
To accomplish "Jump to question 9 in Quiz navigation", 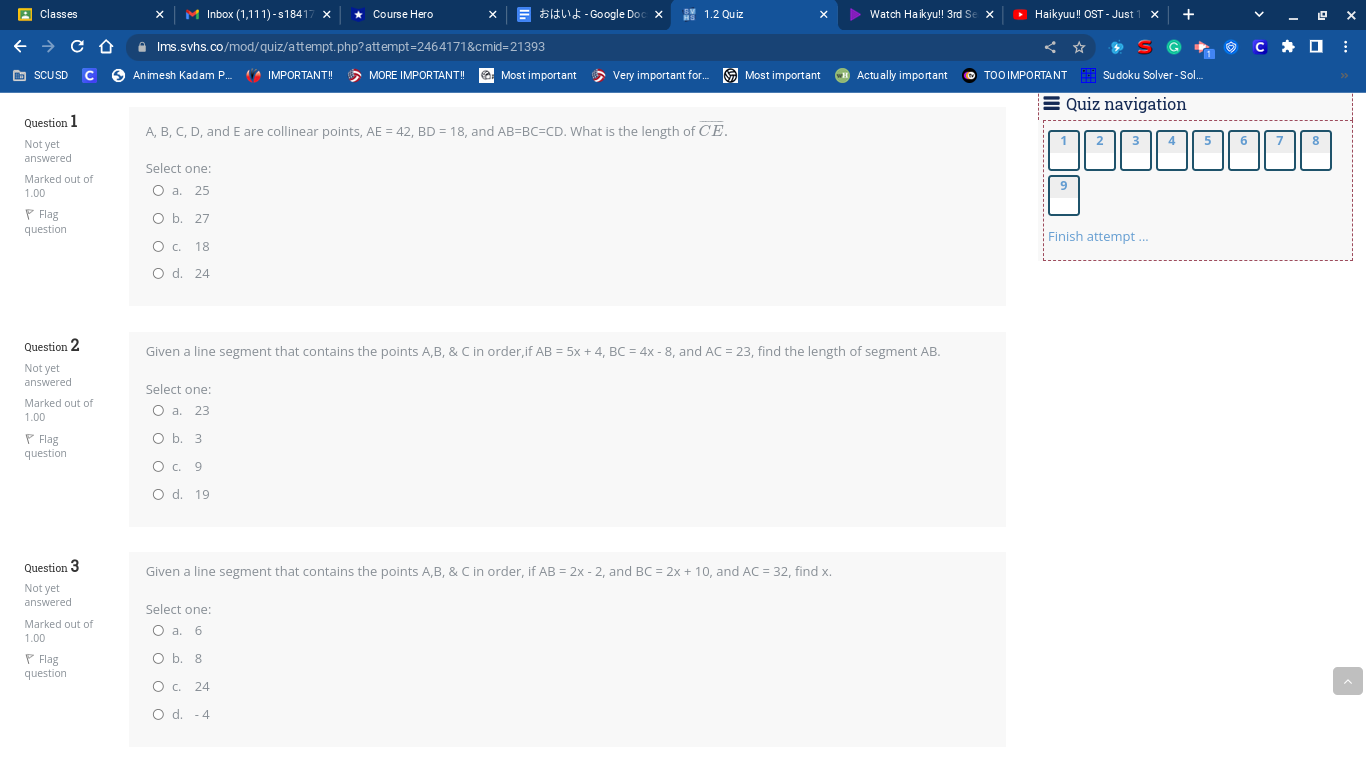I will pyautogui.click(x=1064, y=195).
